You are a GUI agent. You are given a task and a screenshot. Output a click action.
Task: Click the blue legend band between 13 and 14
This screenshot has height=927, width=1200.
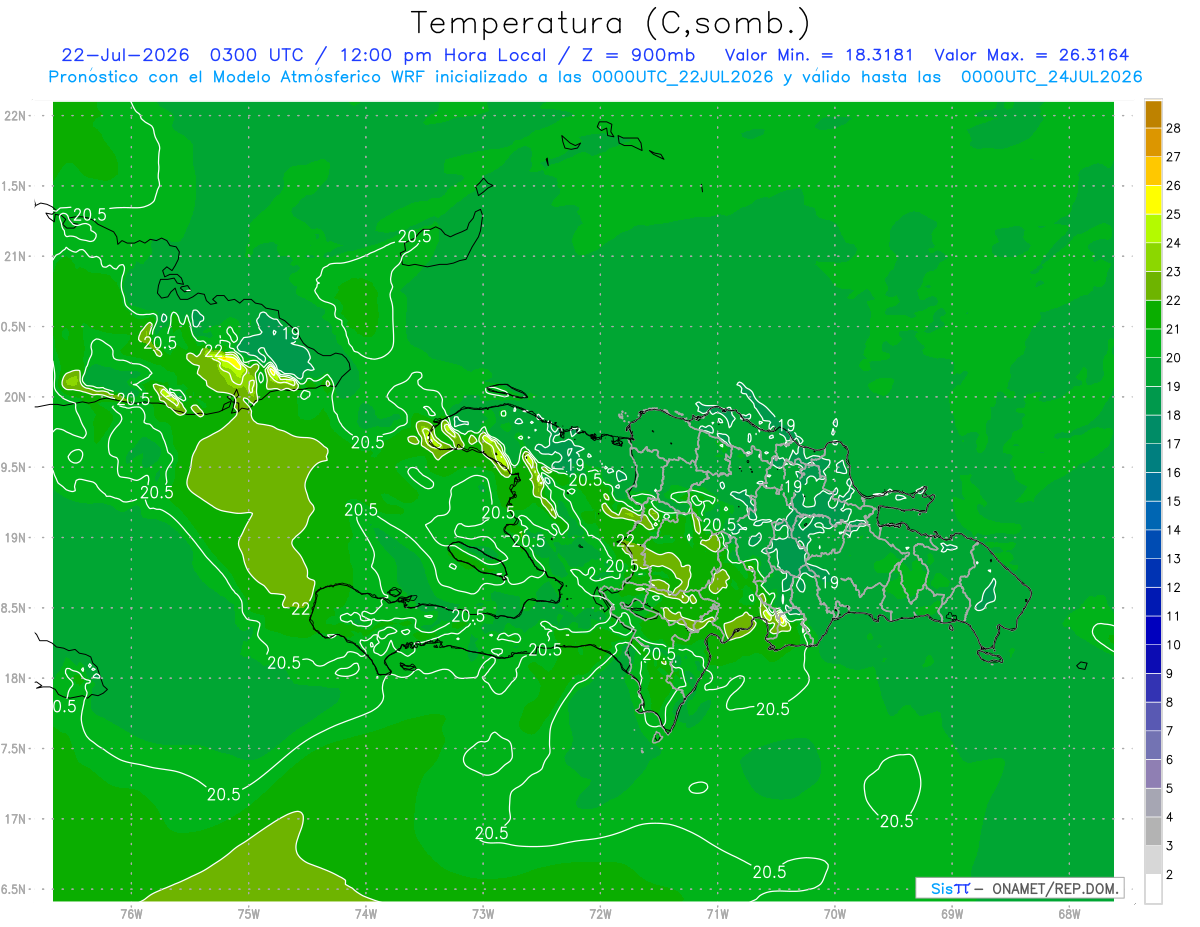[1154, 544]
